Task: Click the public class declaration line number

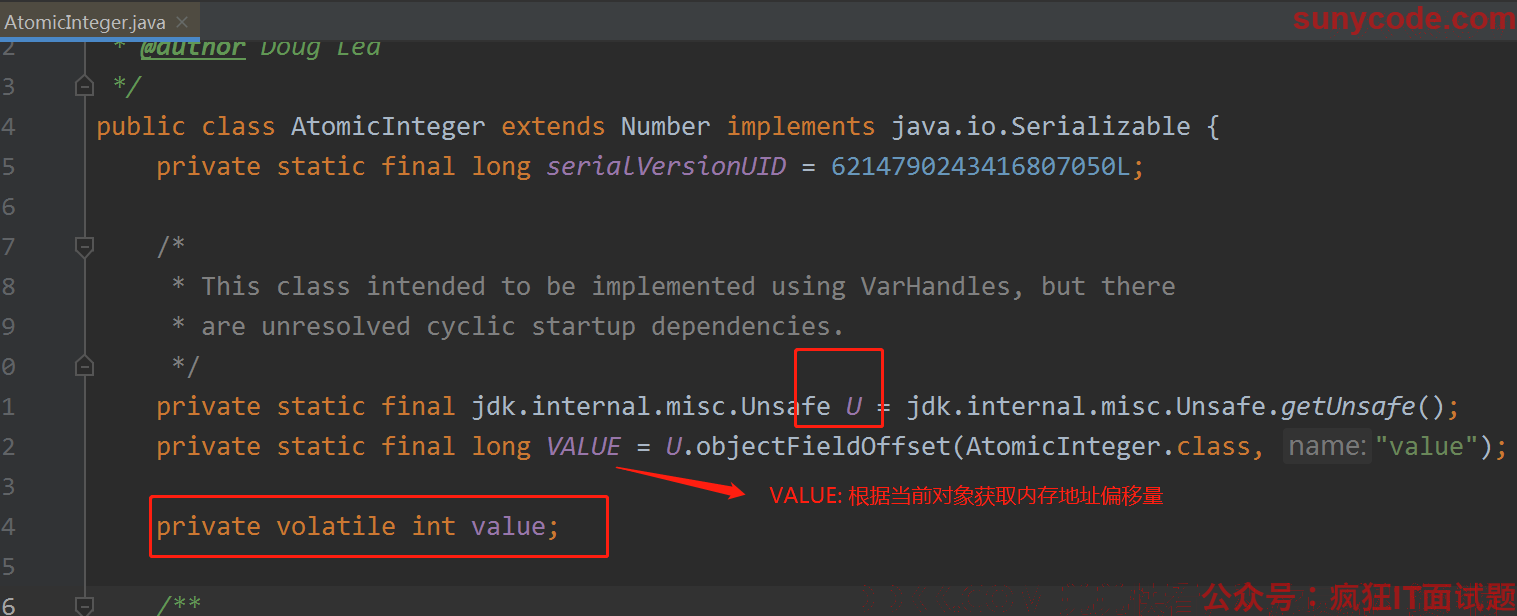Action: coord(8,126)
